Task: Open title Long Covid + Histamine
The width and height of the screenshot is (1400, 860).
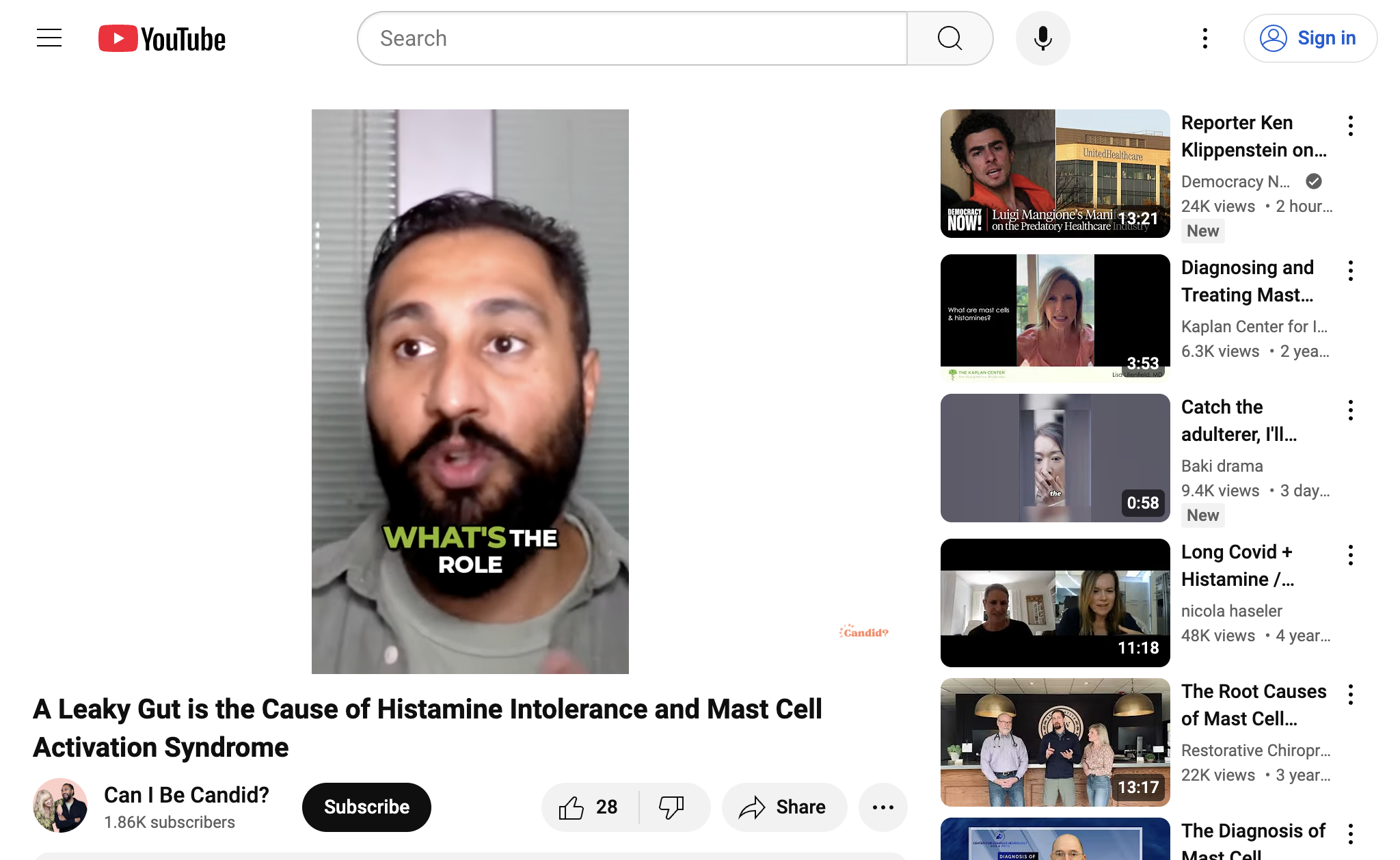Action: [1237, 565]
